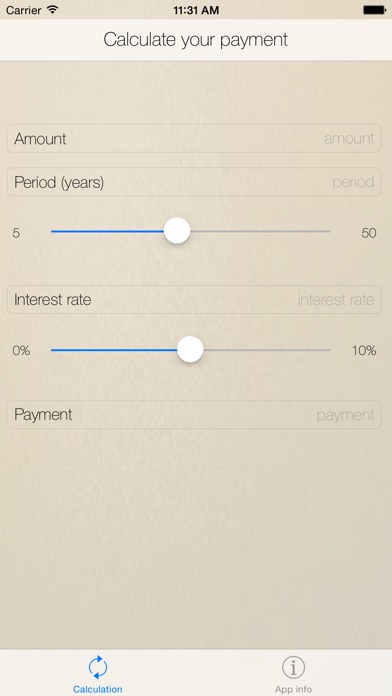Tap the App info circled i icon
The height and width of the screenshot is (696, 392).
[x=293, y=667]
